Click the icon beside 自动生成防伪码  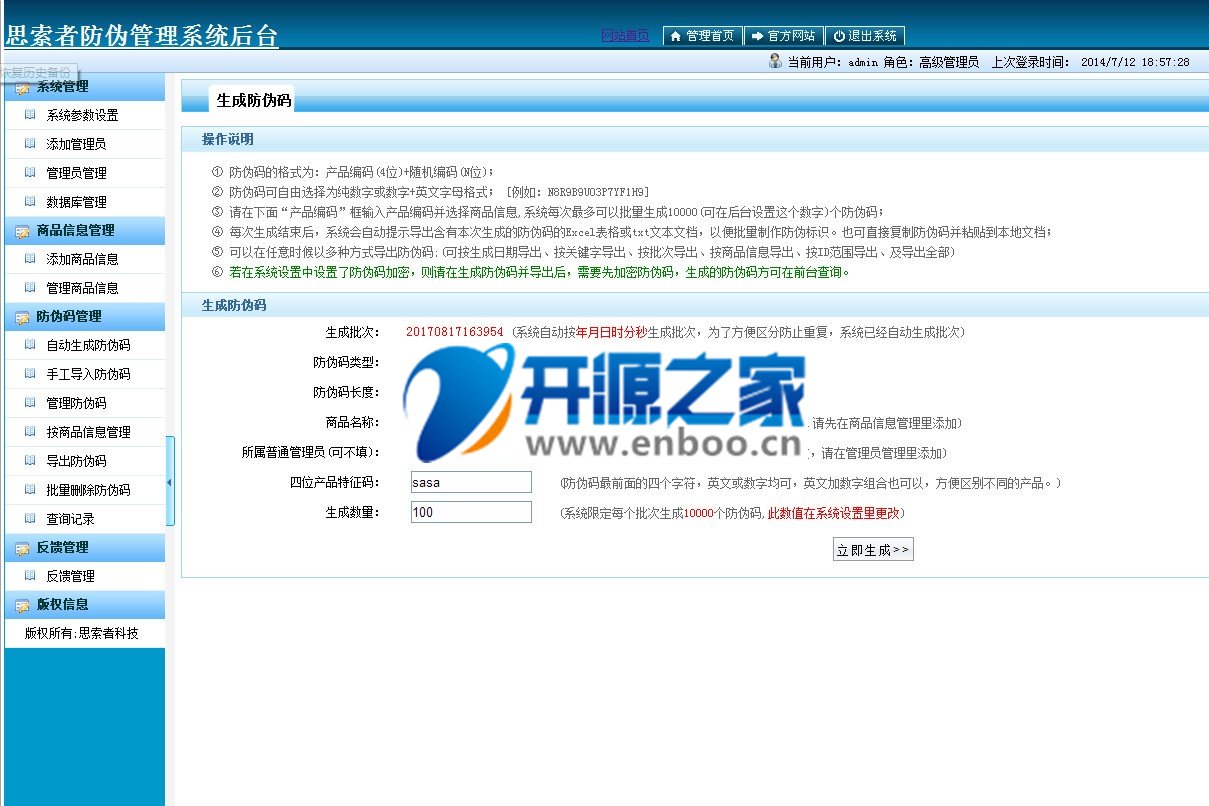coord(30,345)
